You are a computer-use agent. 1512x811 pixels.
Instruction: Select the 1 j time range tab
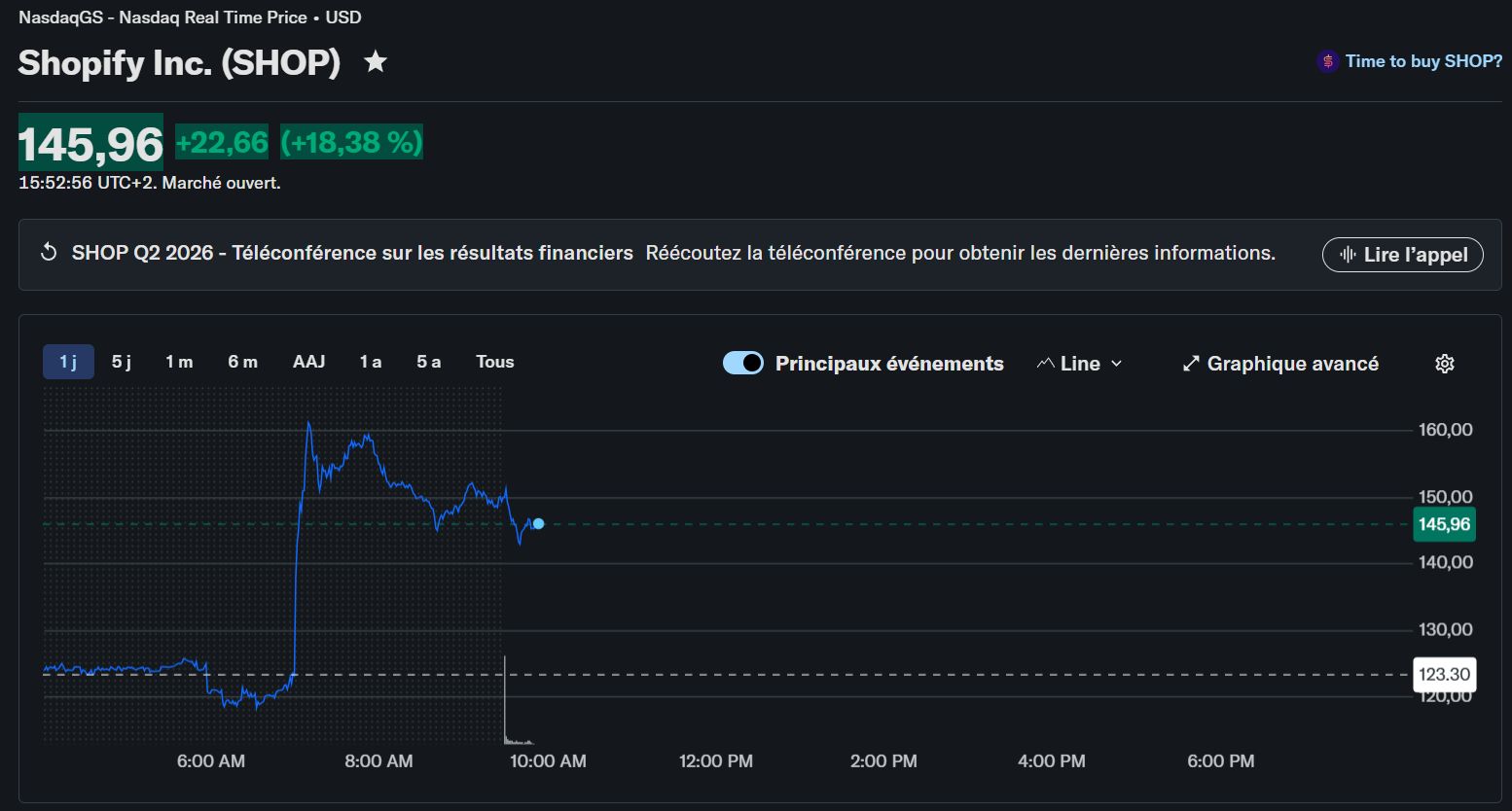coord(68,362)
